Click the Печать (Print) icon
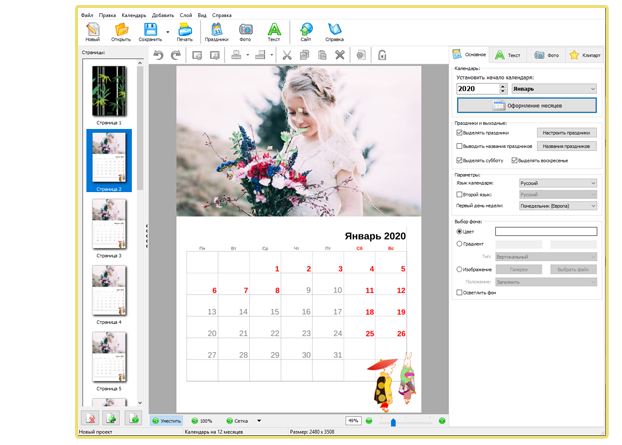Screen dimensions: 622x445 [x=185, y=31]
